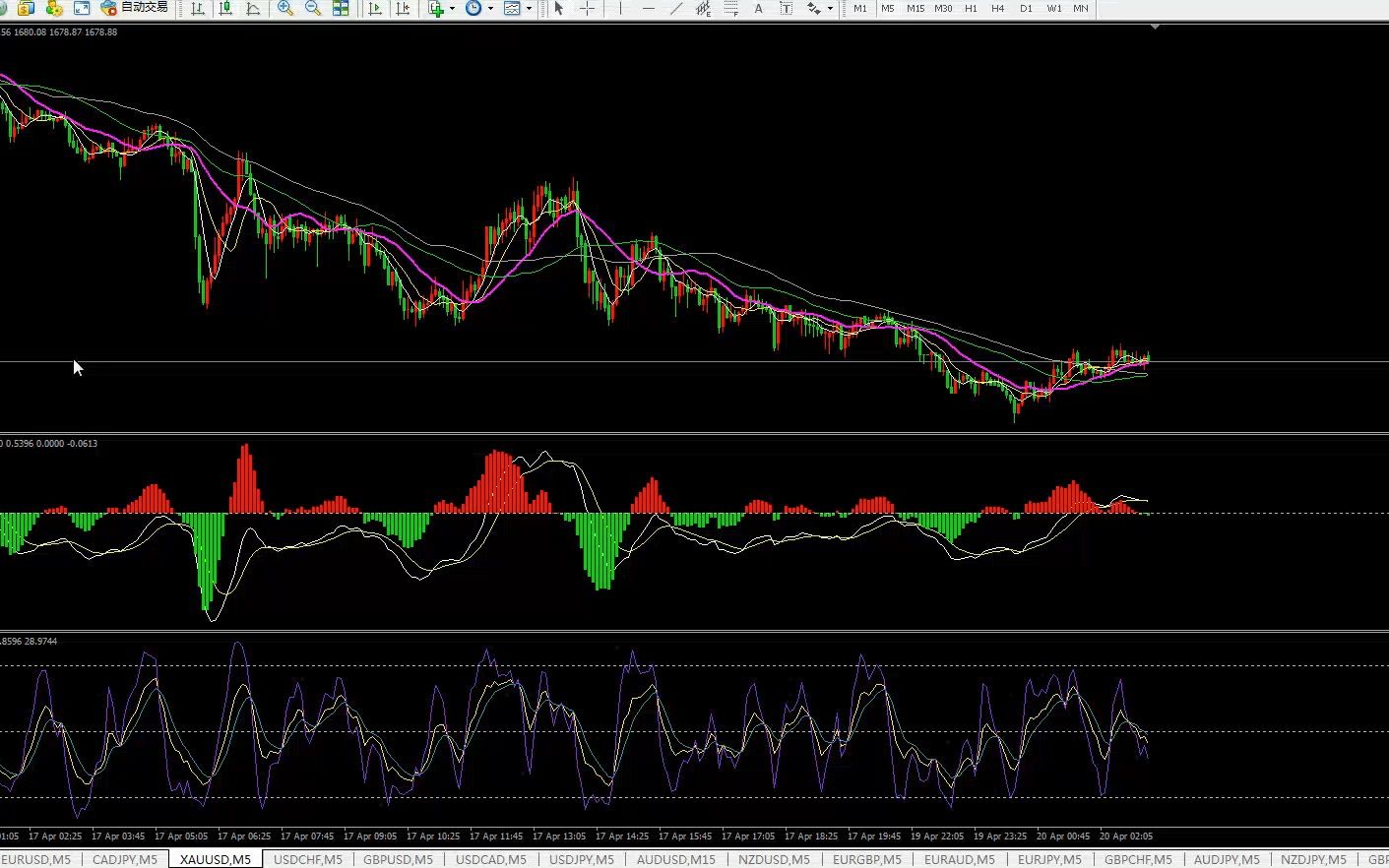Switch chart to line chart
The height and width of the screenshot is (868, 1389).
click(x=254, y=8)
